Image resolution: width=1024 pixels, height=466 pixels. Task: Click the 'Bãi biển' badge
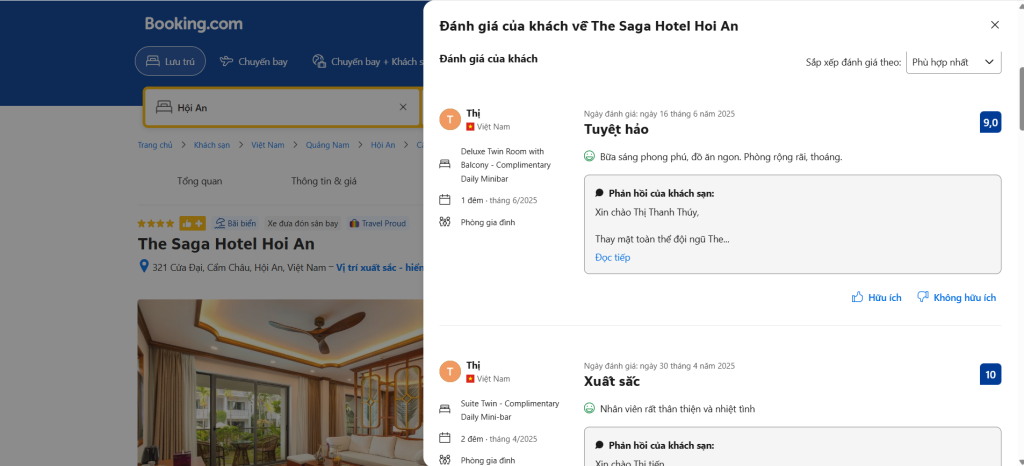235,223
